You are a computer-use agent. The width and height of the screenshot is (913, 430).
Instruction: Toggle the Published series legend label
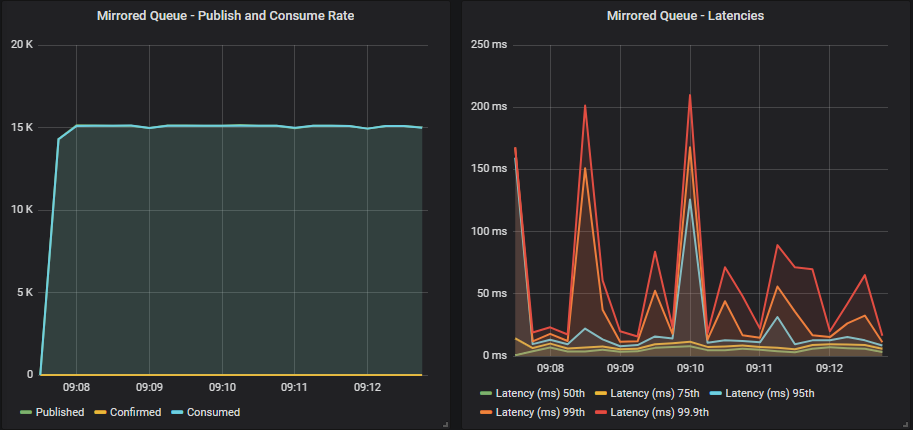(59, 412)
